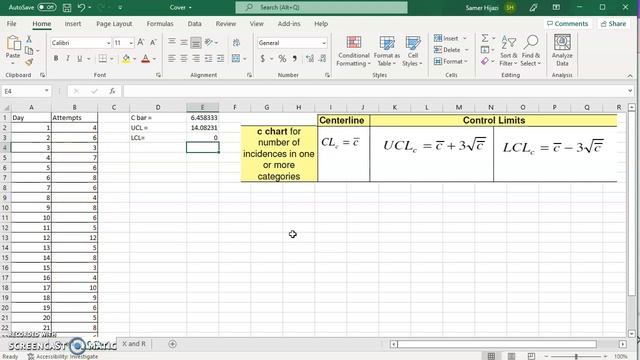Click the AutoSum sigma icon
640x360 pixels.
484,38
